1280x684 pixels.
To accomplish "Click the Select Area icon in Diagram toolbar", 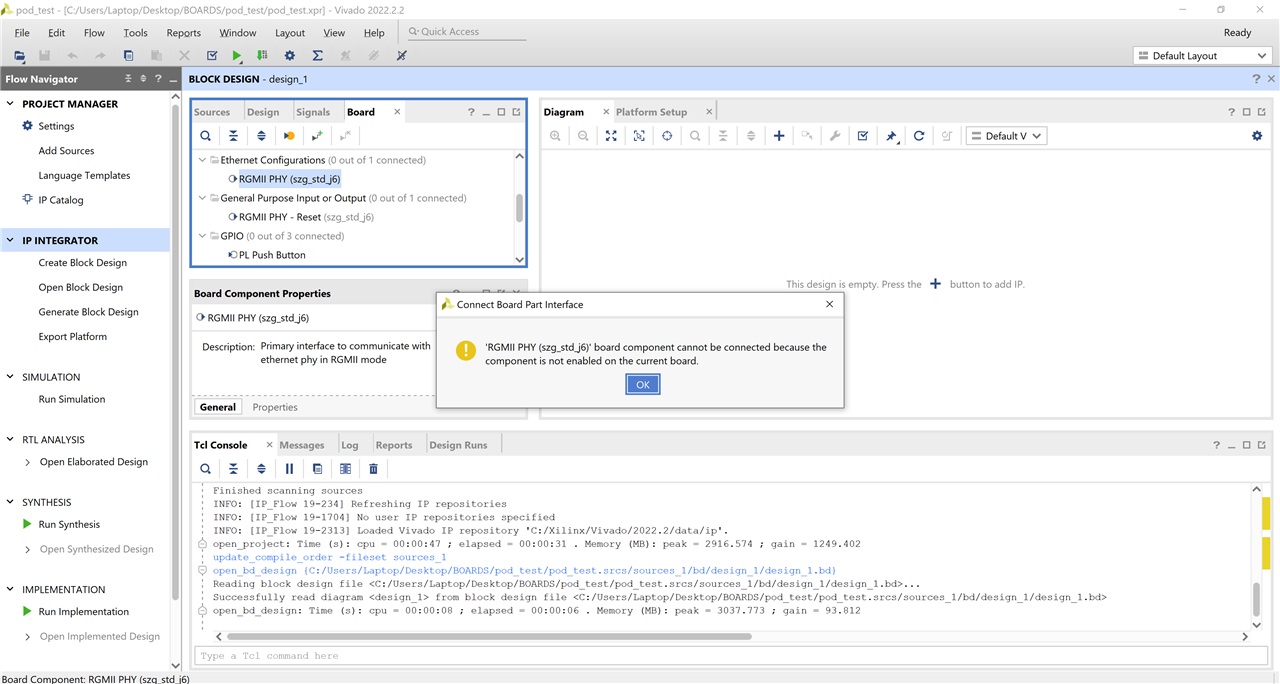I will (x=639, y=136).
